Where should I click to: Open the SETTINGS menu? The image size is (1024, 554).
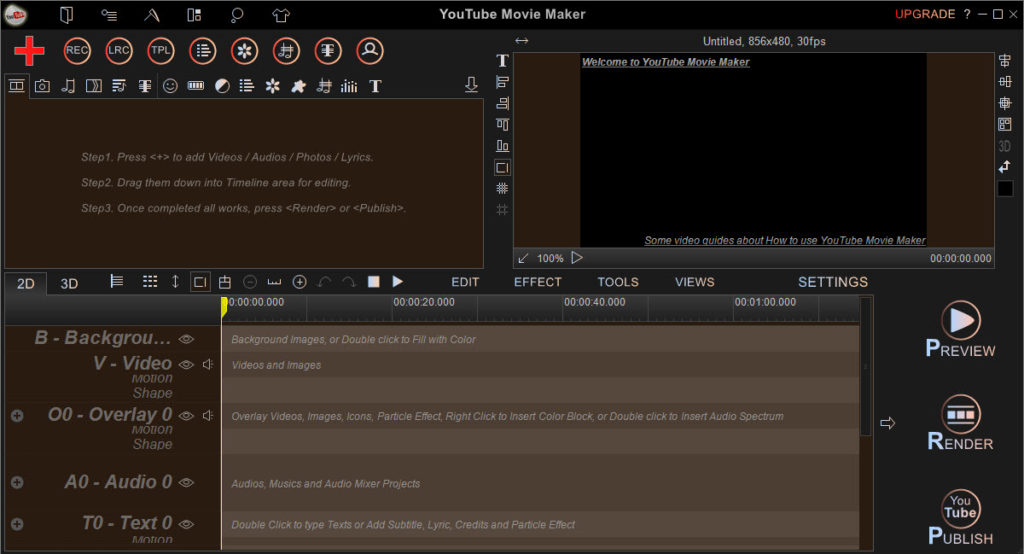(833, 282)
